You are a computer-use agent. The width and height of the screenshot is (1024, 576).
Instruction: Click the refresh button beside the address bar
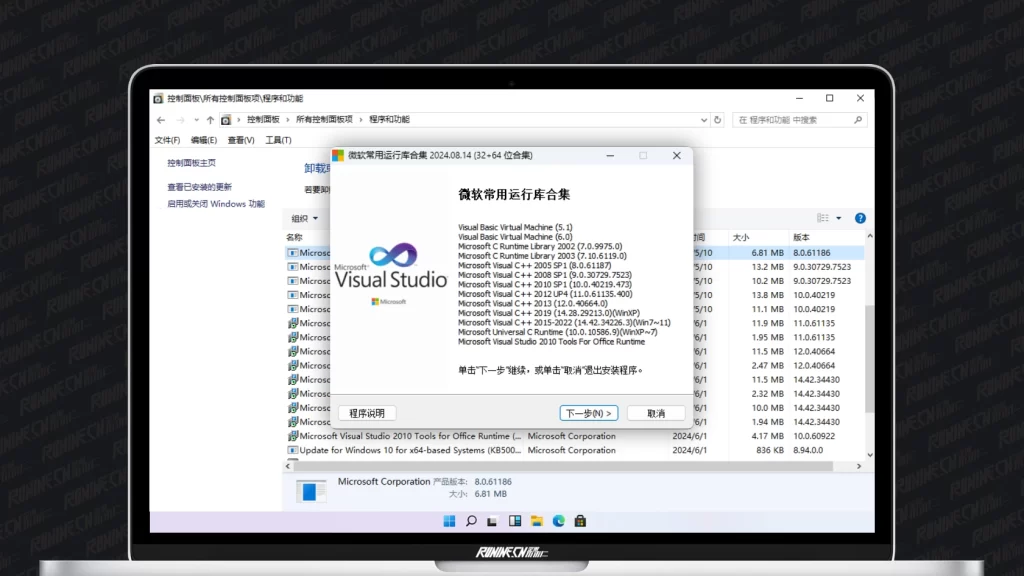pos(717,119)
